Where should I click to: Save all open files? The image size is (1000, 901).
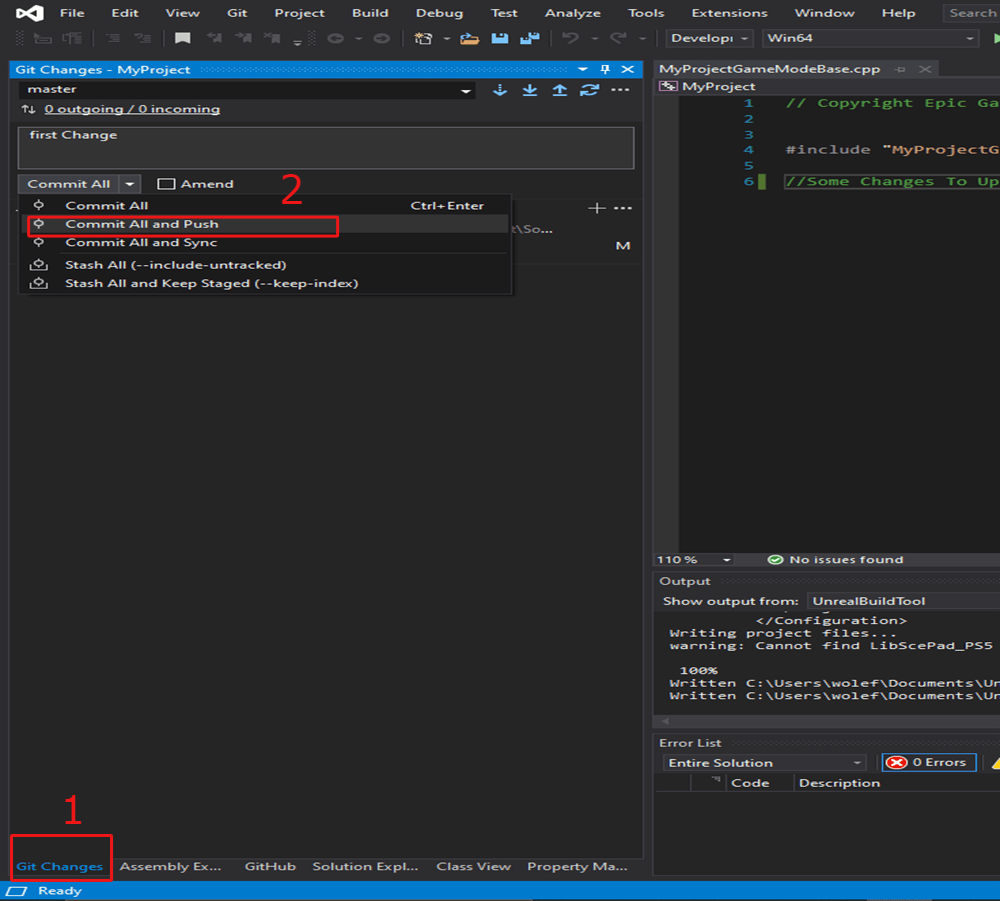[529, 39]
